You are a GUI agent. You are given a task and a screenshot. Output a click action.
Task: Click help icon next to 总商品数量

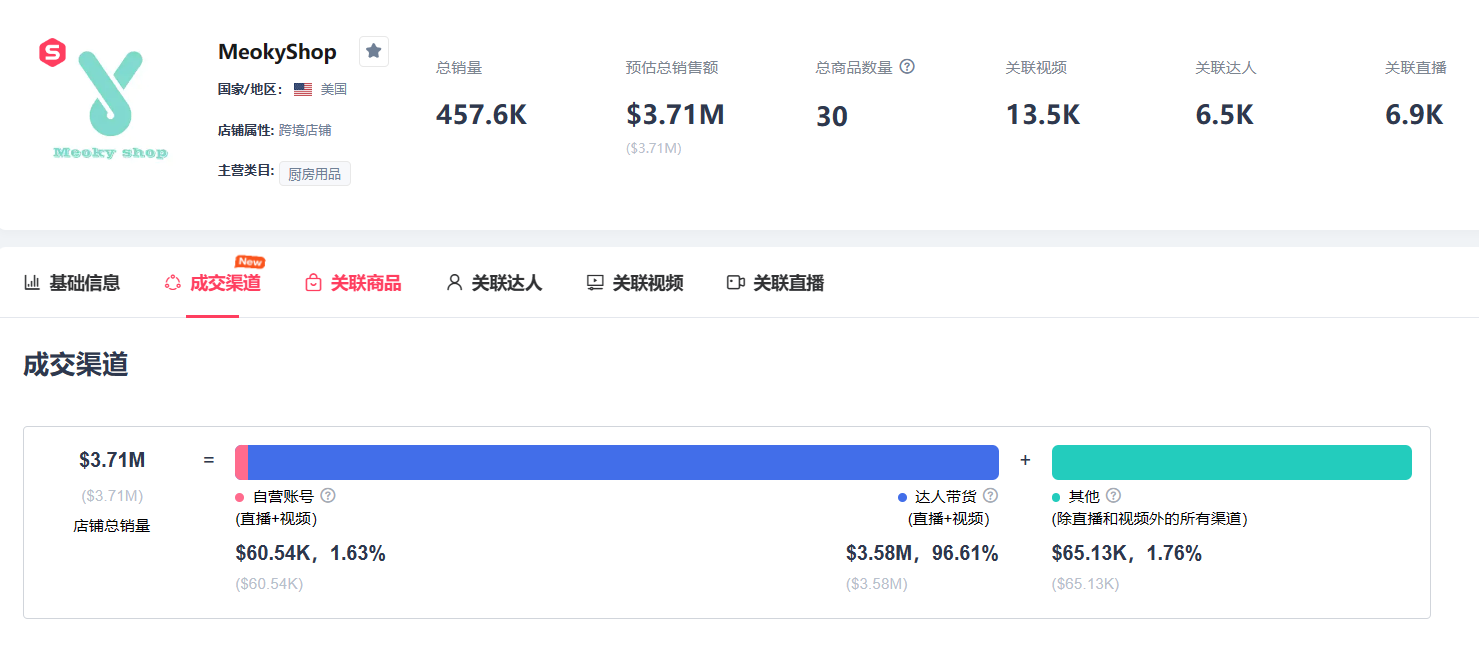click(x=907, y=67)
